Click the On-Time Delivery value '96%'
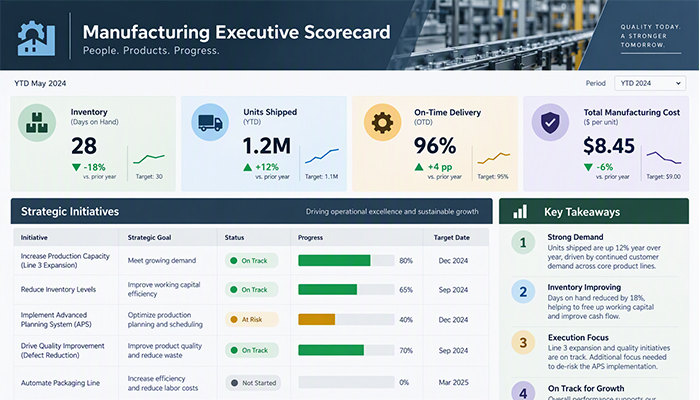The image size is (700, 400). click(x=435, y=146)
